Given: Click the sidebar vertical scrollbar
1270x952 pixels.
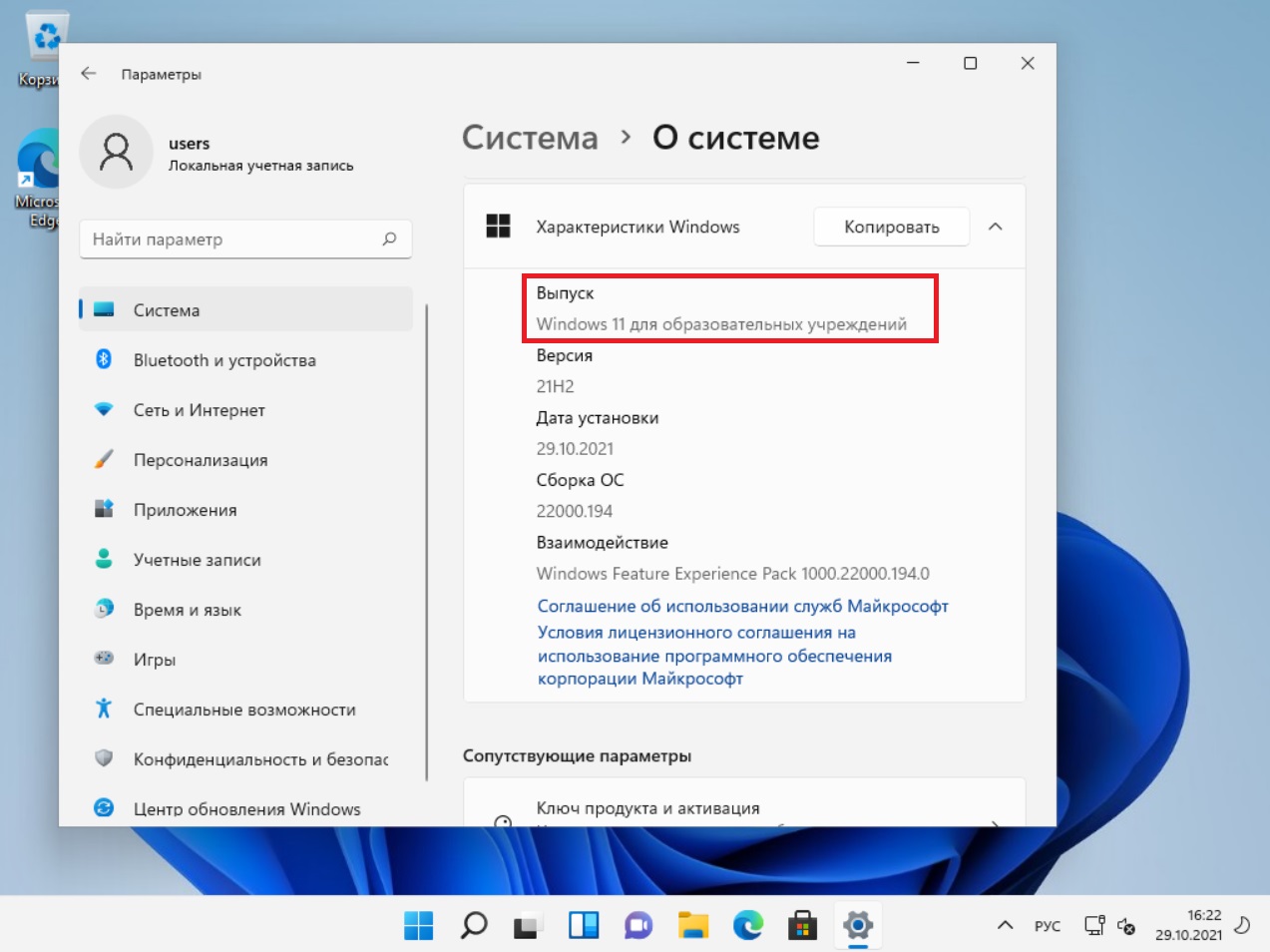Looking at the screenshot, I should pos(427,543).
